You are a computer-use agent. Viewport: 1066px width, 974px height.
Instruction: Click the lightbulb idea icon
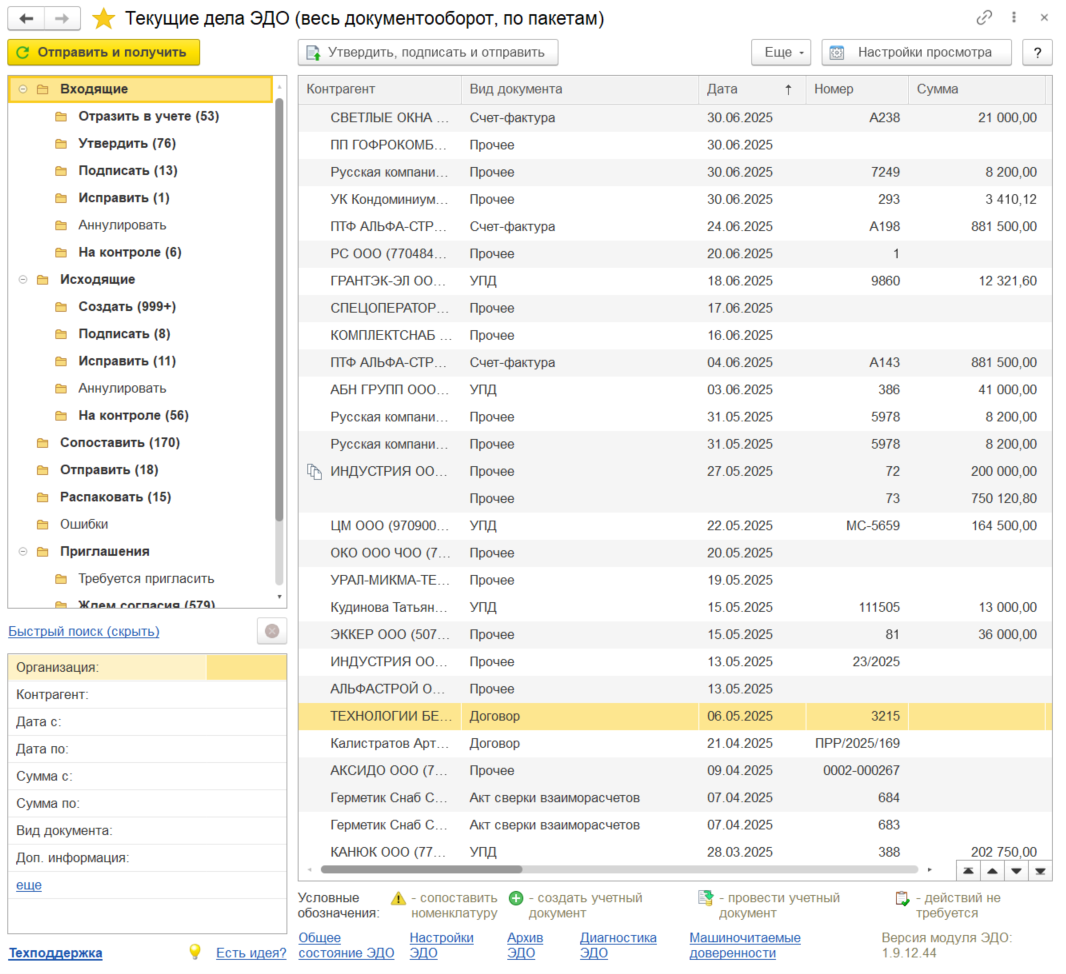click(195, 952)
